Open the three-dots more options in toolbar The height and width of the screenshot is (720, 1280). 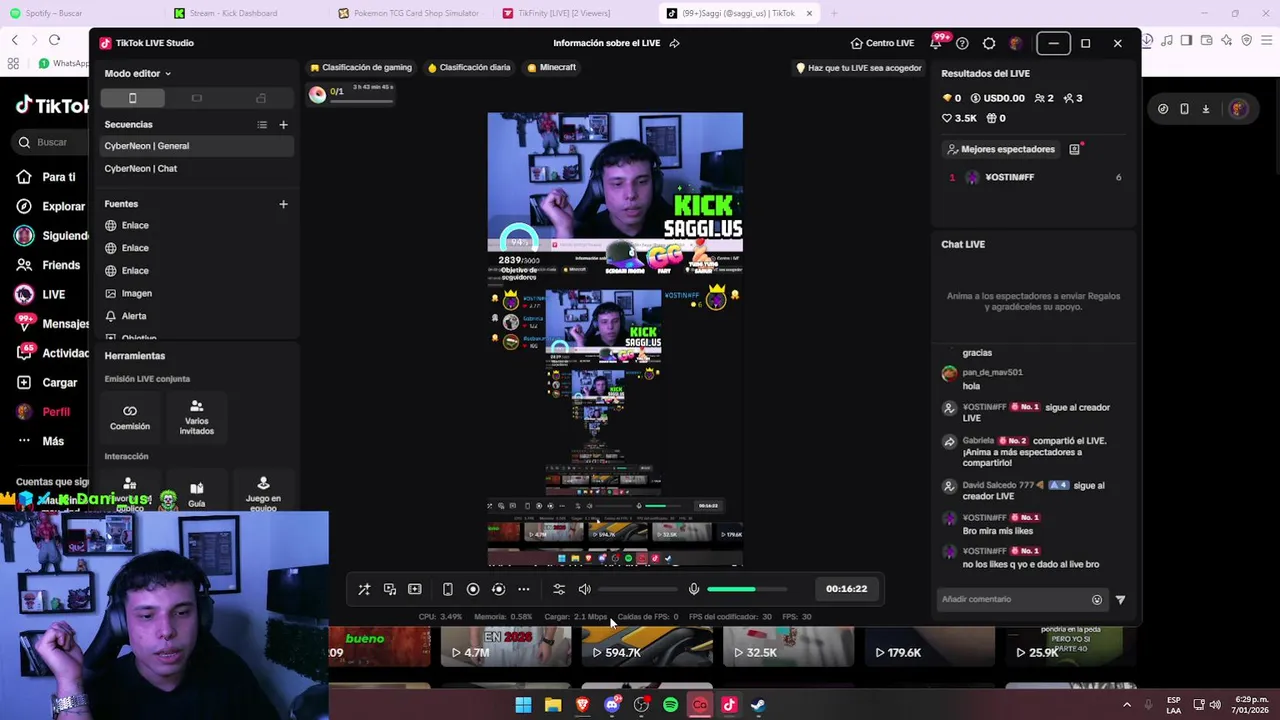click(x=523, y=589)
